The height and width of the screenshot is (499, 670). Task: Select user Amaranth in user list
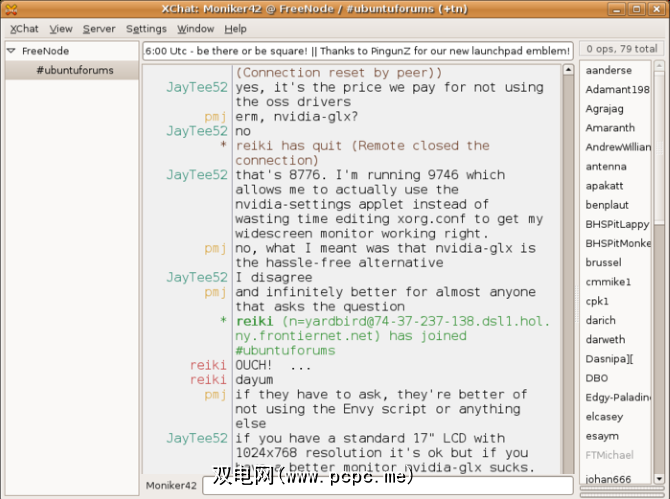pyautogui.click(x=610, y=128)
